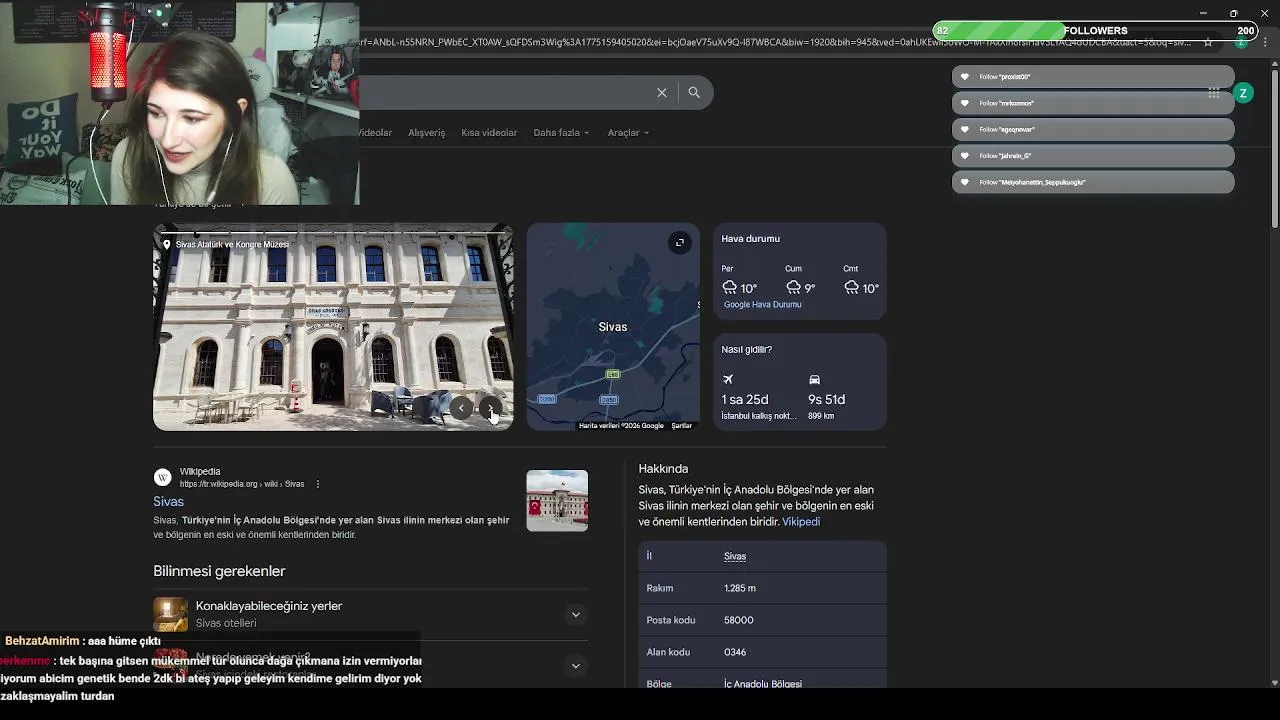Open the Sivas Wikipedia result title

(x=168, y=501)
